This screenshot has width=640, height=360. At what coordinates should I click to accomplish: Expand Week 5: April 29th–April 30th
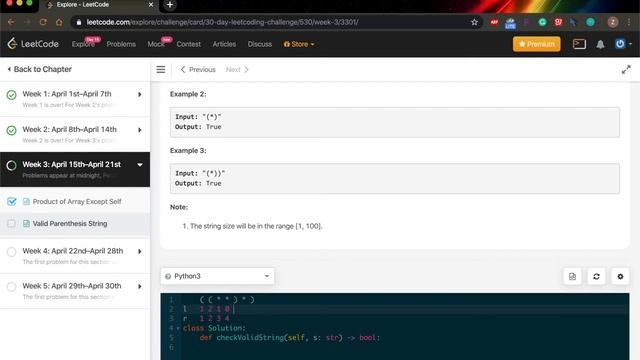[x=75, y=291]
